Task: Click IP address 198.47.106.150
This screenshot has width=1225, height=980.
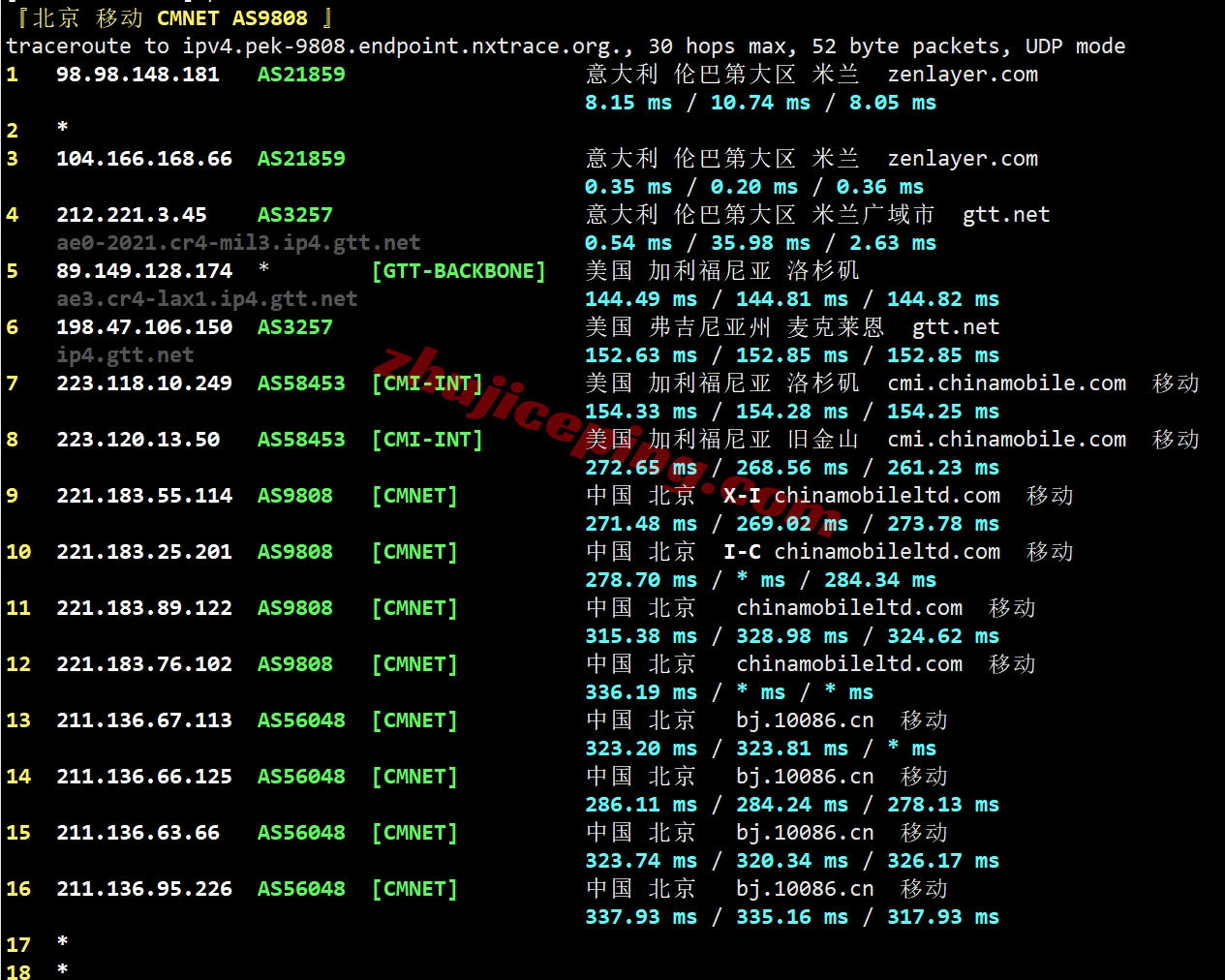Action: coord(144,327)
